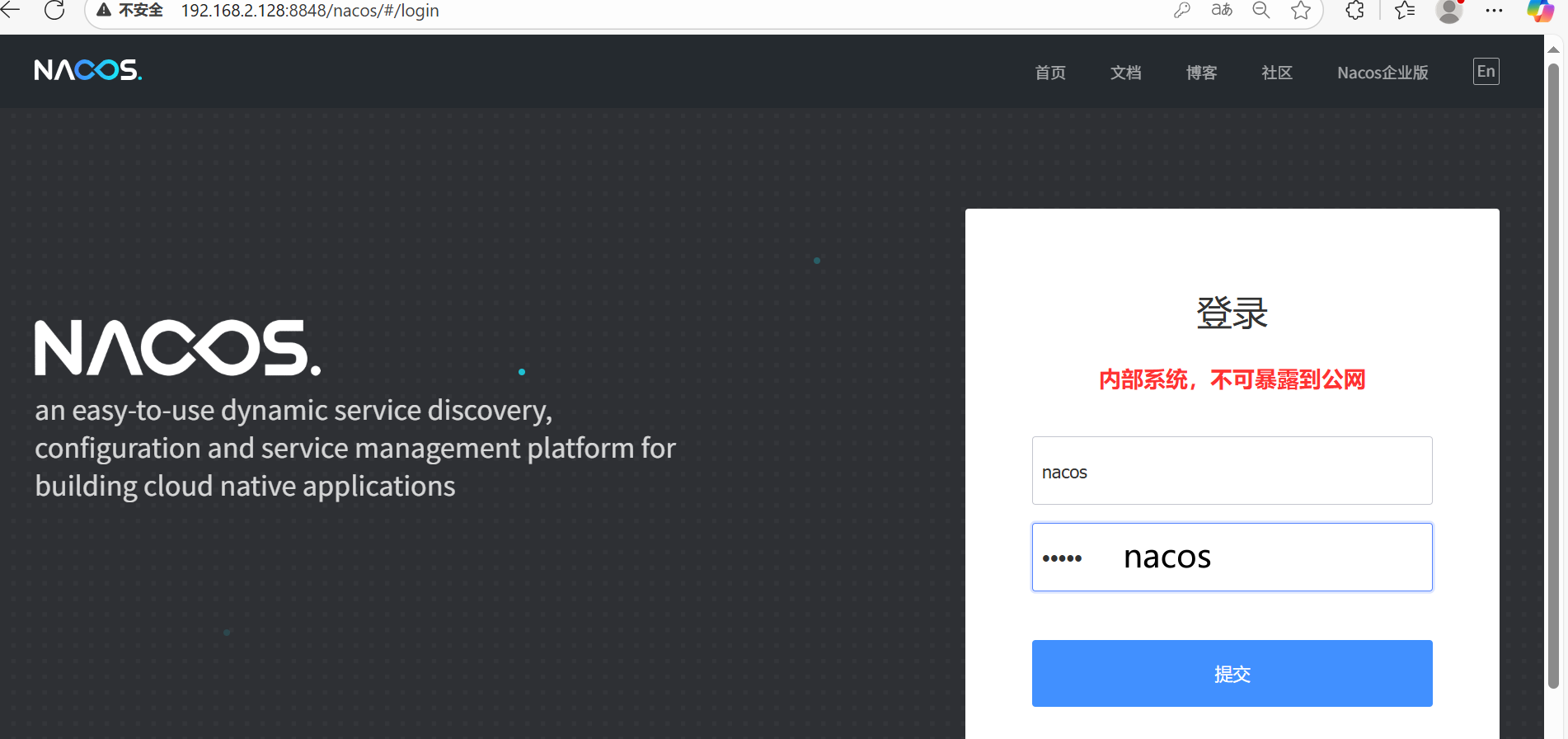The image size is (1568, 739).
Task: Open the 文档 navigation item
Action: tap(1126, 73)
